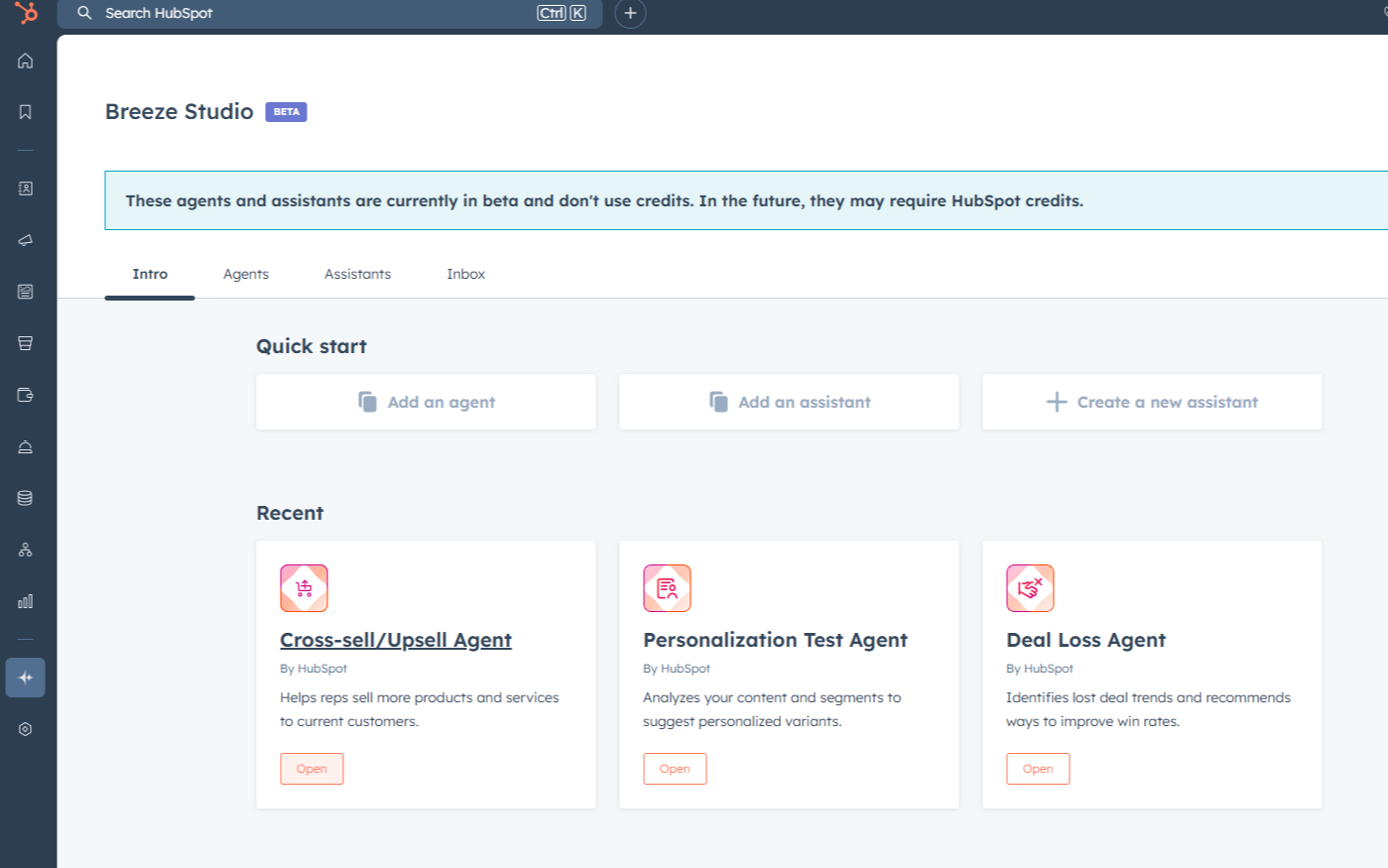Open the Inbox tab
The image size is (1388, 868).
(465, 274)
